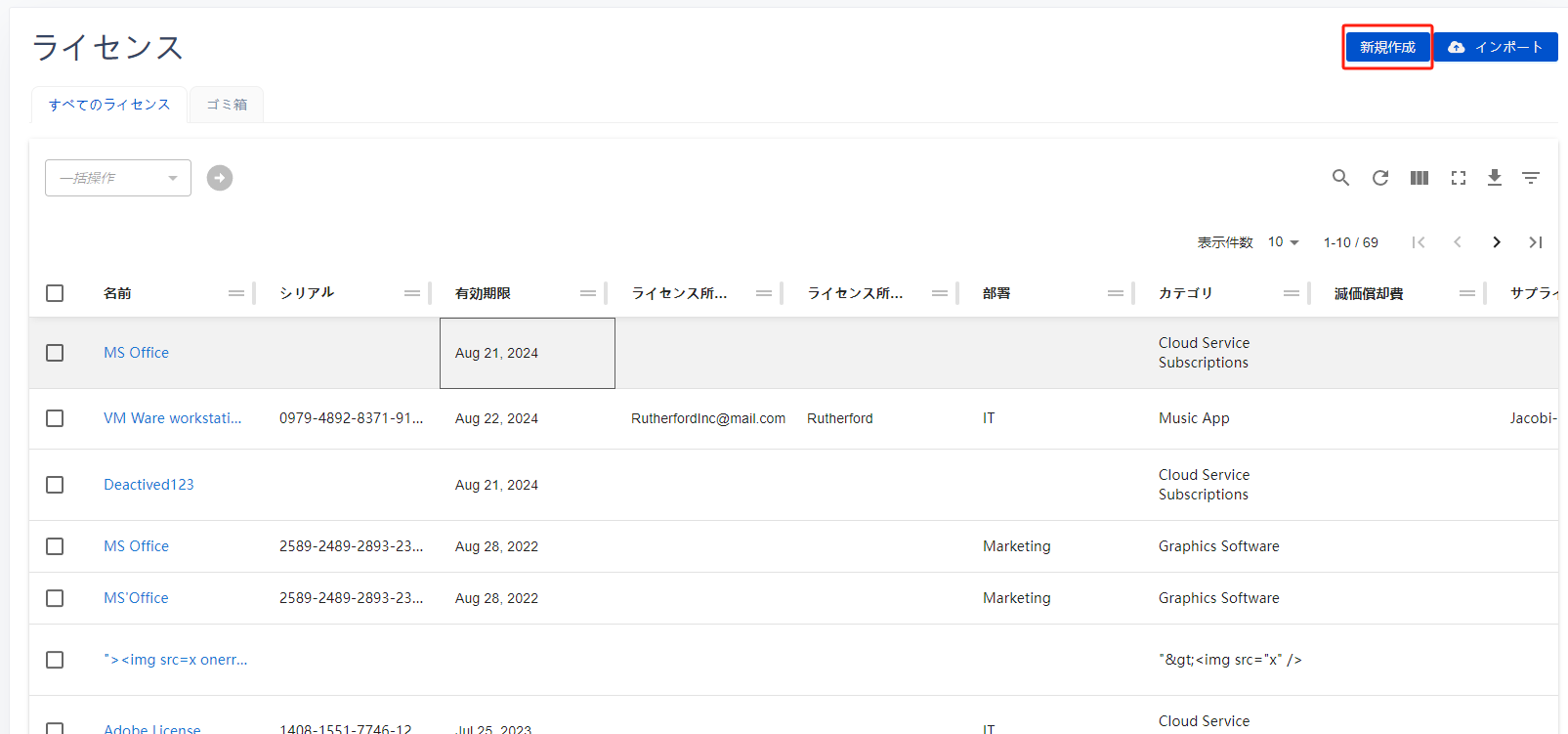Click the インポート button
The height and width of the screenshot is (734, 1568).
[x=1496, y=47]
